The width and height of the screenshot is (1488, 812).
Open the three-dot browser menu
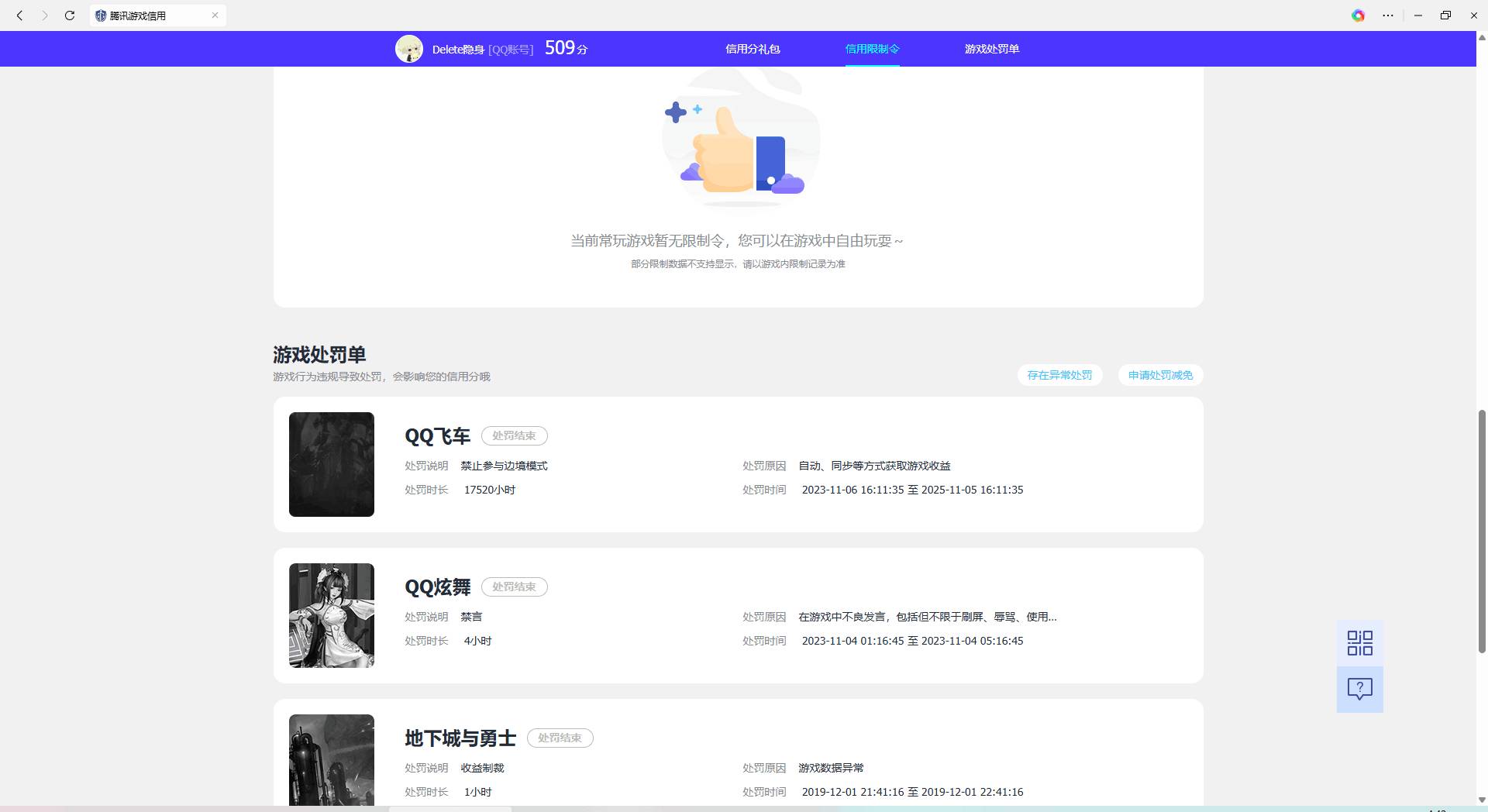point(1388,15)
